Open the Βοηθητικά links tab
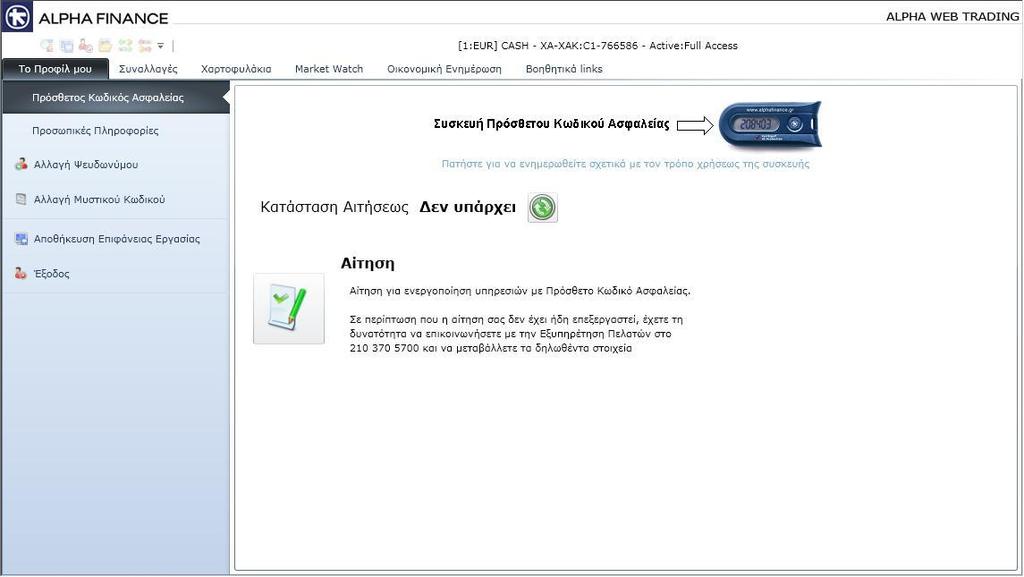This screenshot has width=1024, height=577. [564, 69]
